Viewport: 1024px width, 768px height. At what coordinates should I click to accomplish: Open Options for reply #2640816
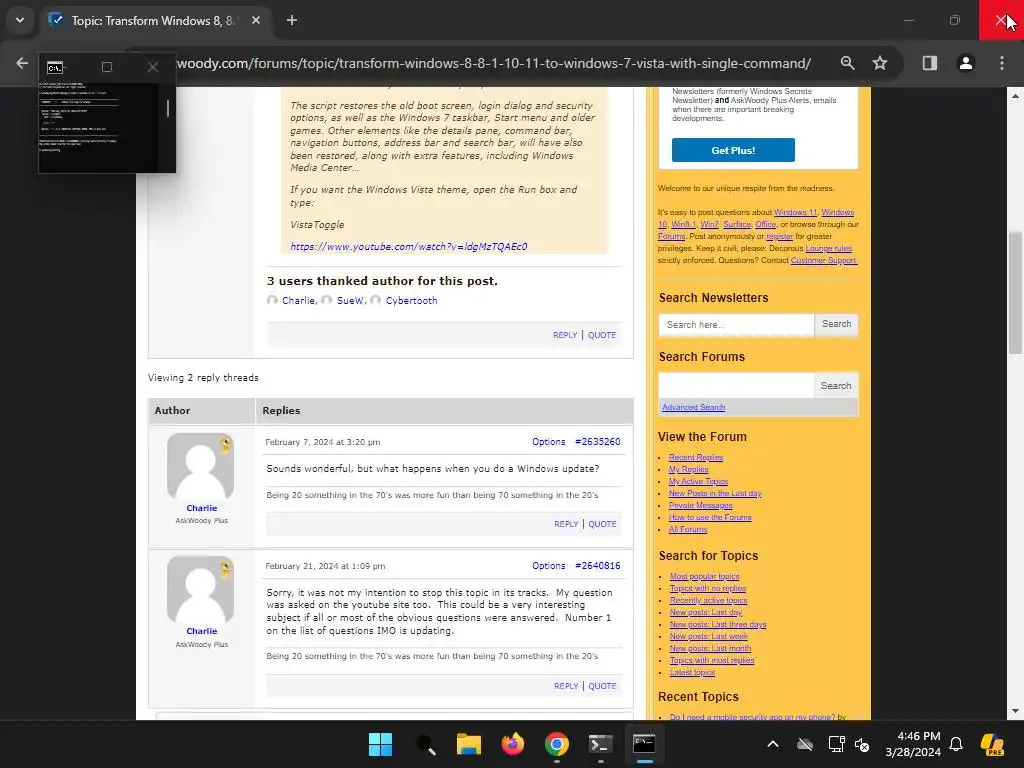(x=549, y=566)
